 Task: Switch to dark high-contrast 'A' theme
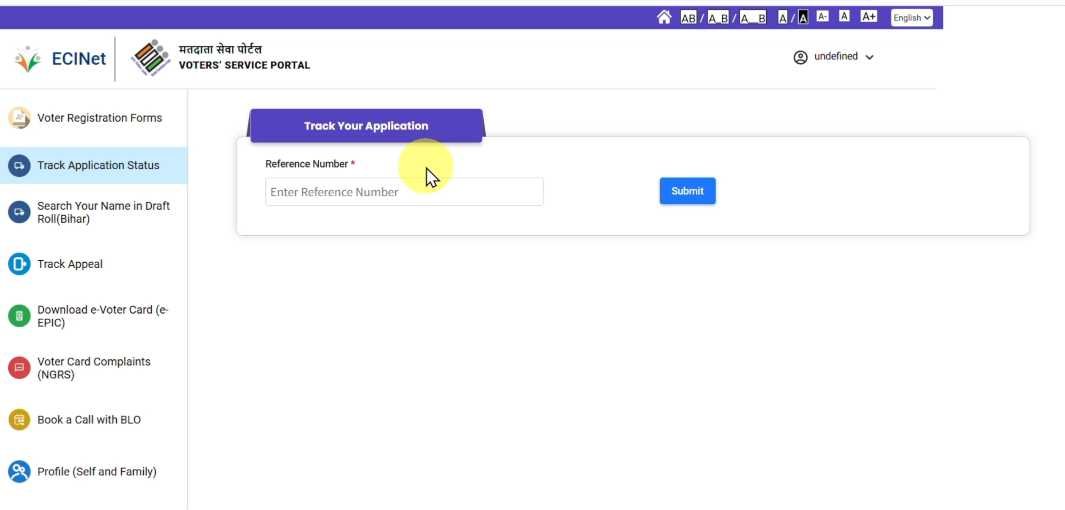(802, 17)
